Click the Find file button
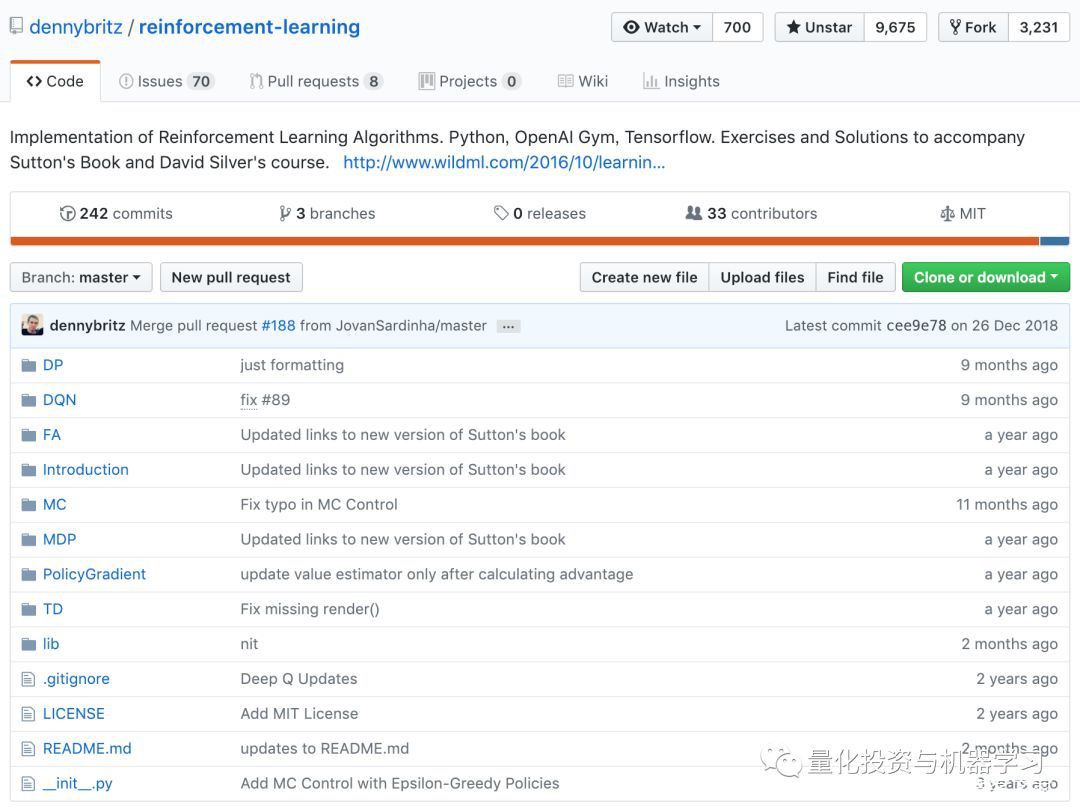 (855, 277)
